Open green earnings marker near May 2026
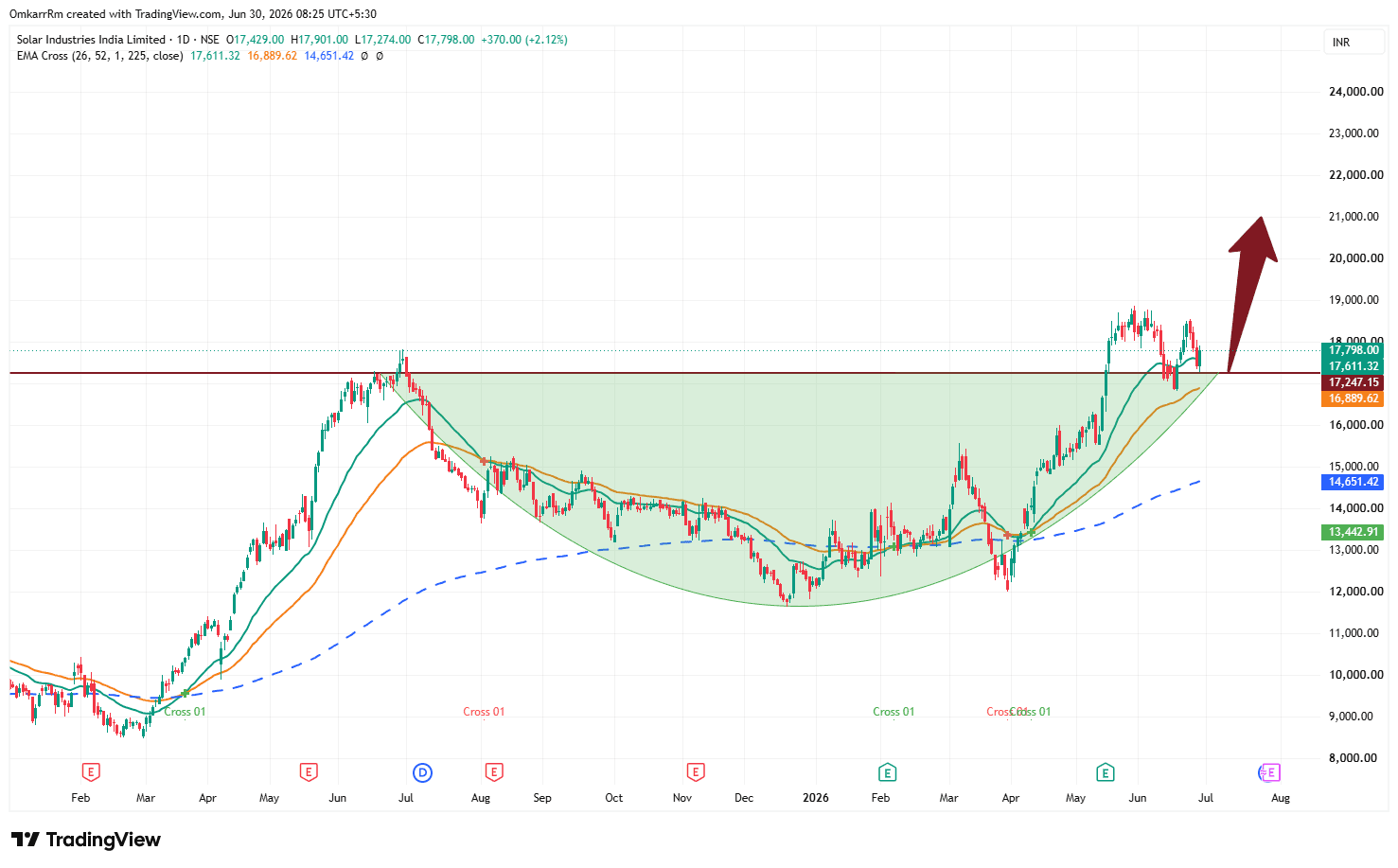The image size is (1398, 868). point(1105,772)
